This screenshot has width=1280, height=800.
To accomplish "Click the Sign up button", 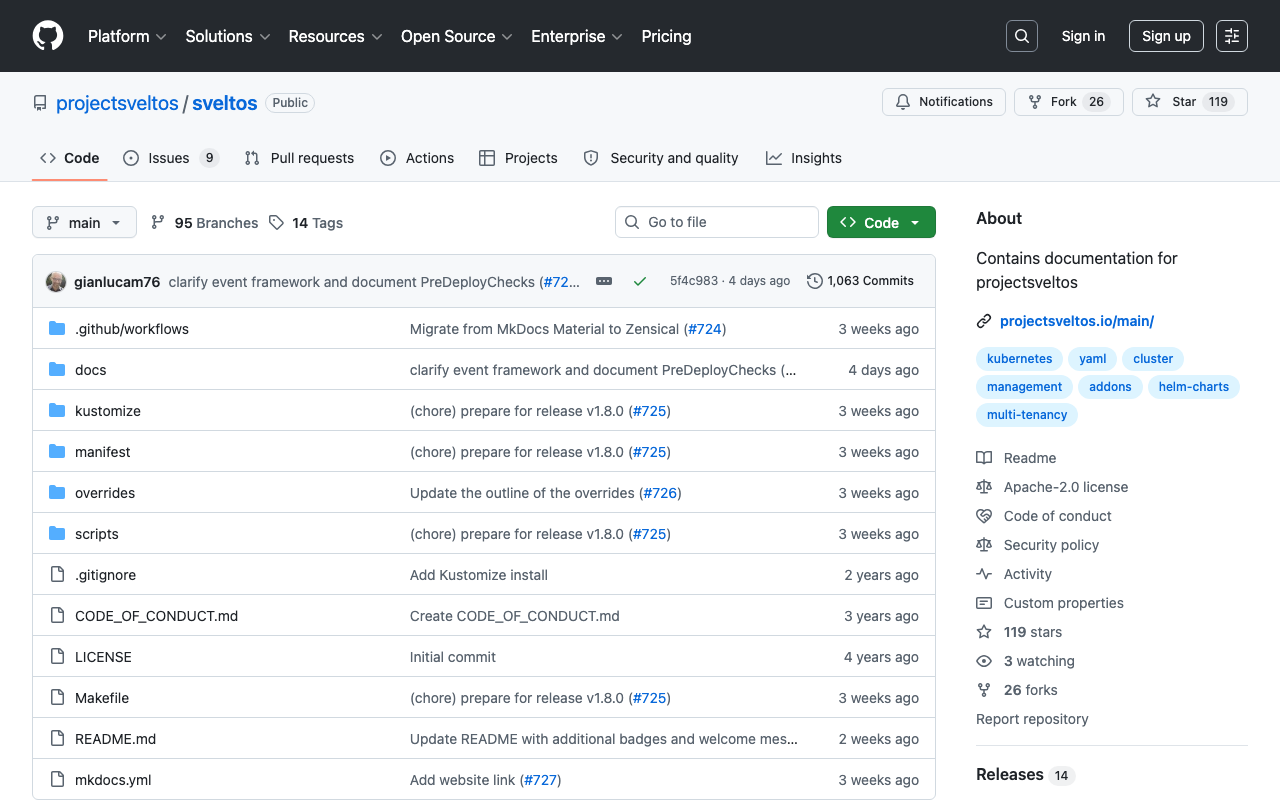I will 1166,36.
